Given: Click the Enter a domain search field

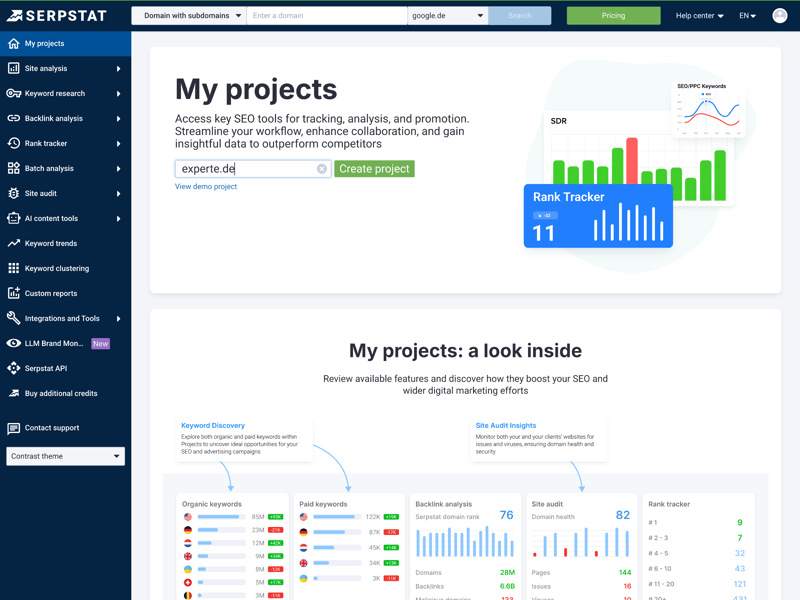Looking at the screenshot, I should [327, 16].
